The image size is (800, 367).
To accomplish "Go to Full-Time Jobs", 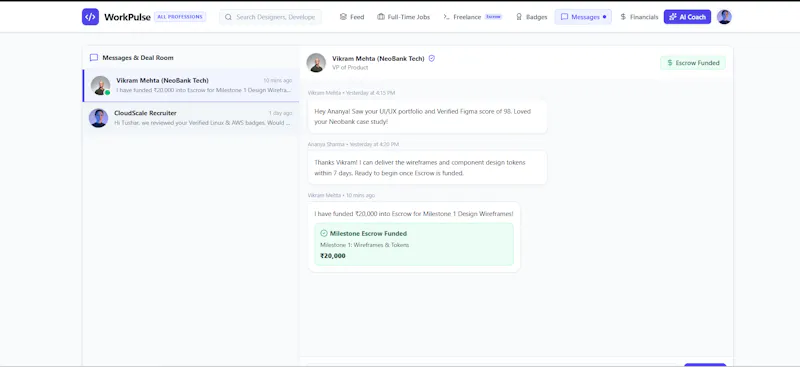I will [x=404, y=17].
